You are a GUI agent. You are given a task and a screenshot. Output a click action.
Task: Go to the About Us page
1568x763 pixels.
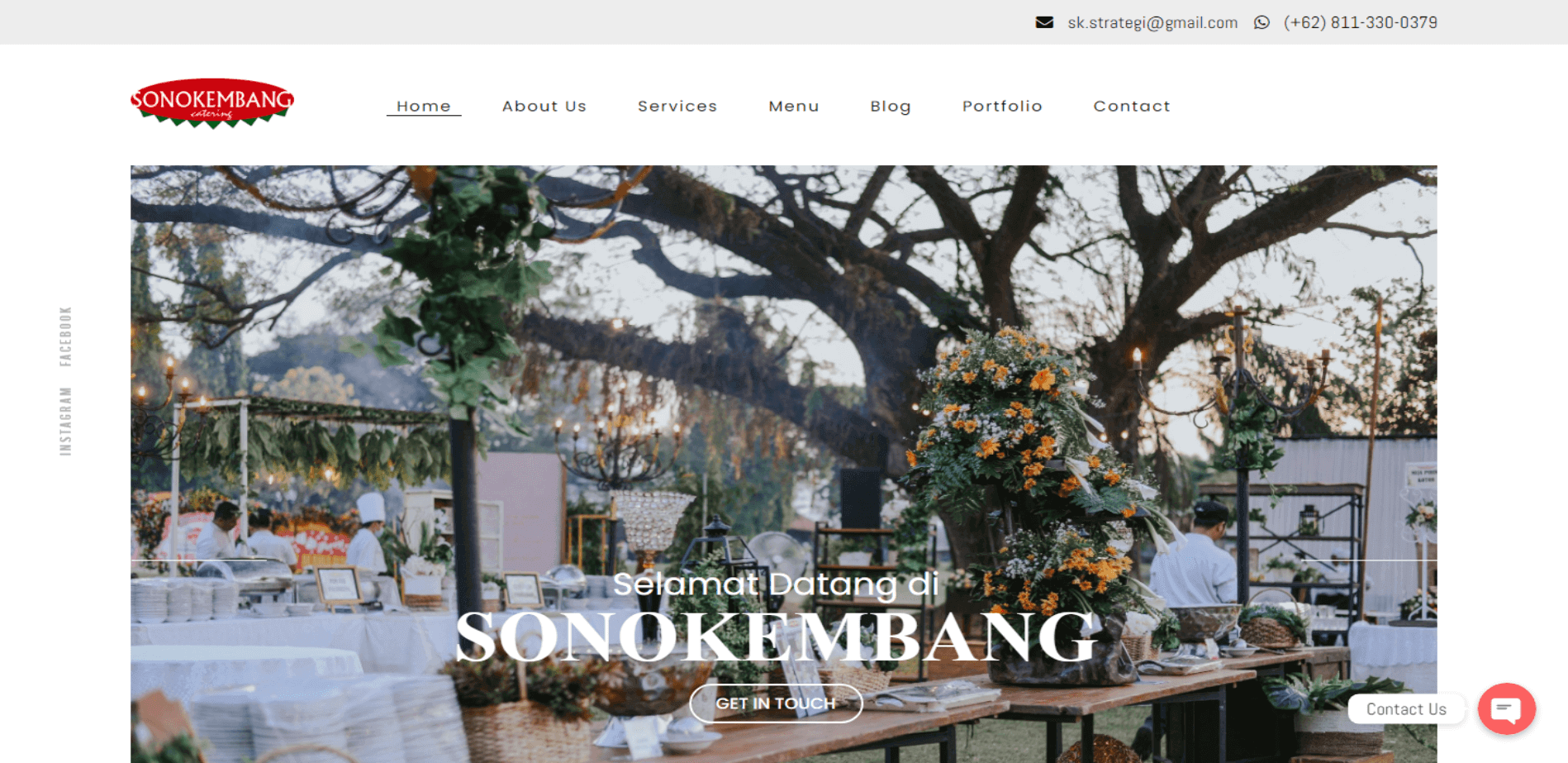pos(544,106)
